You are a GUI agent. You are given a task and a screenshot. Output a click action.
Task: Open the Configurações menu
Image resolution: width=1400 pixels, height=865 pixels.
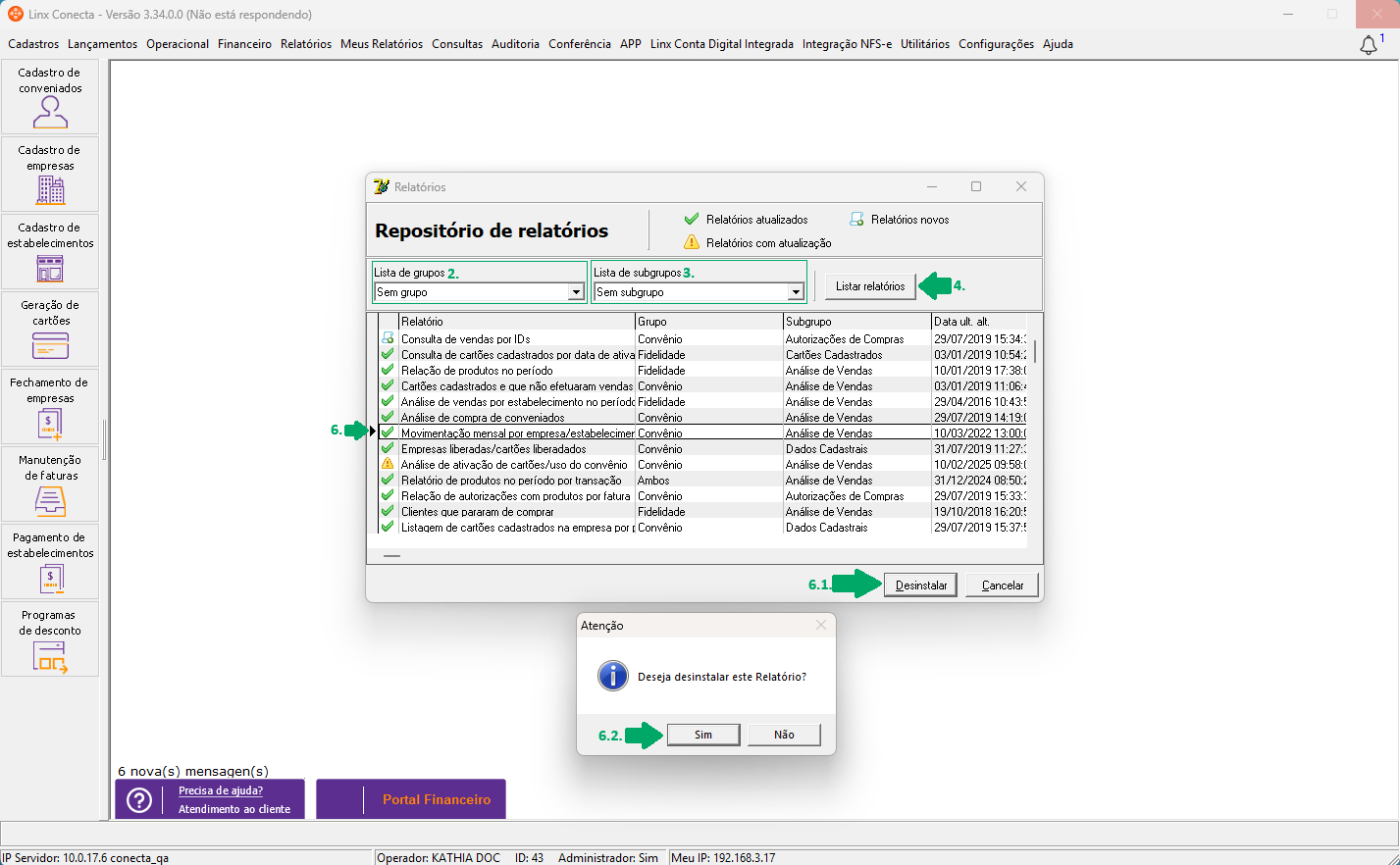996,44
